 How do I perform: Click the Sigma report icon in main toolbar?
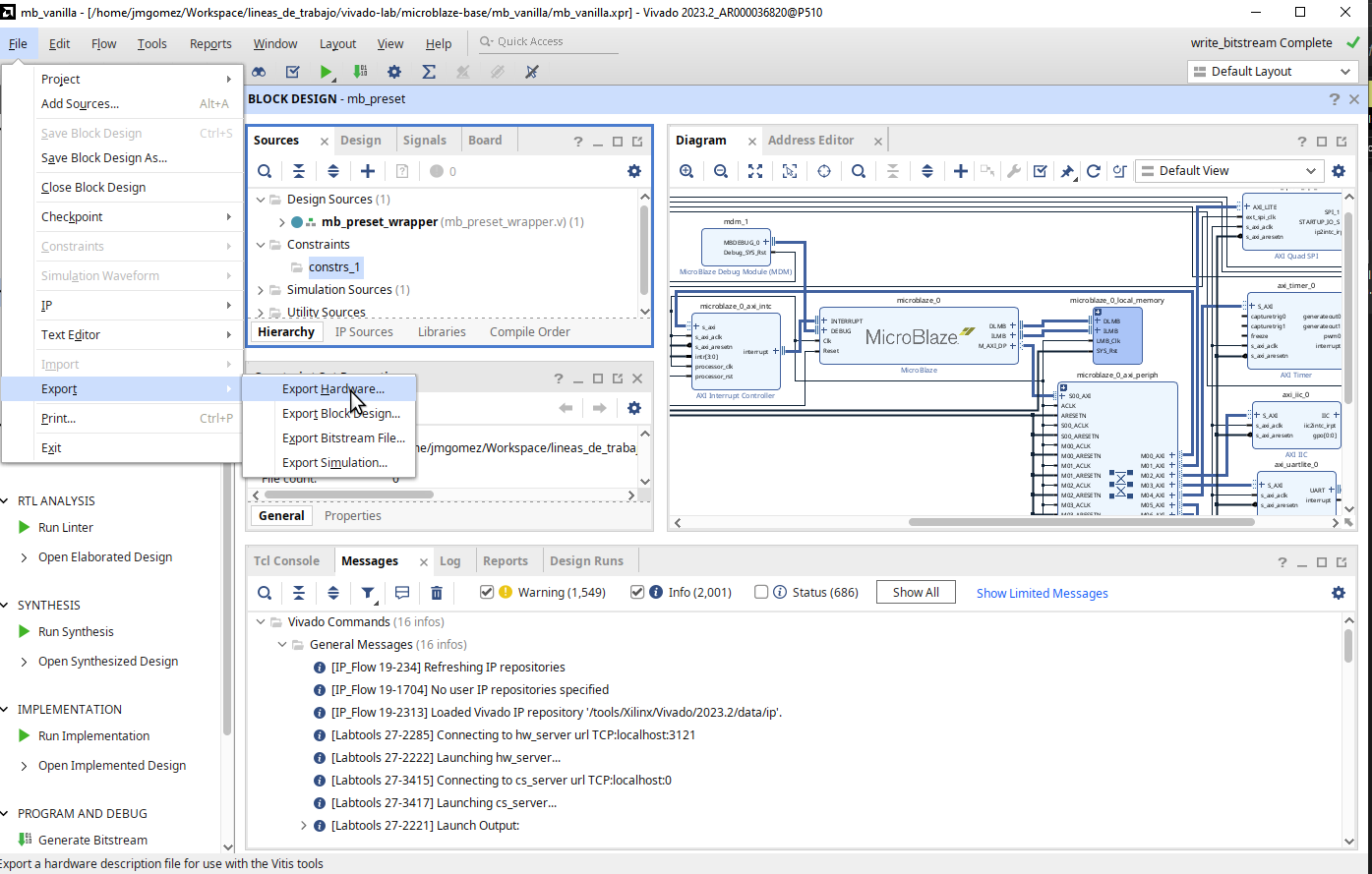coord(429,72)
